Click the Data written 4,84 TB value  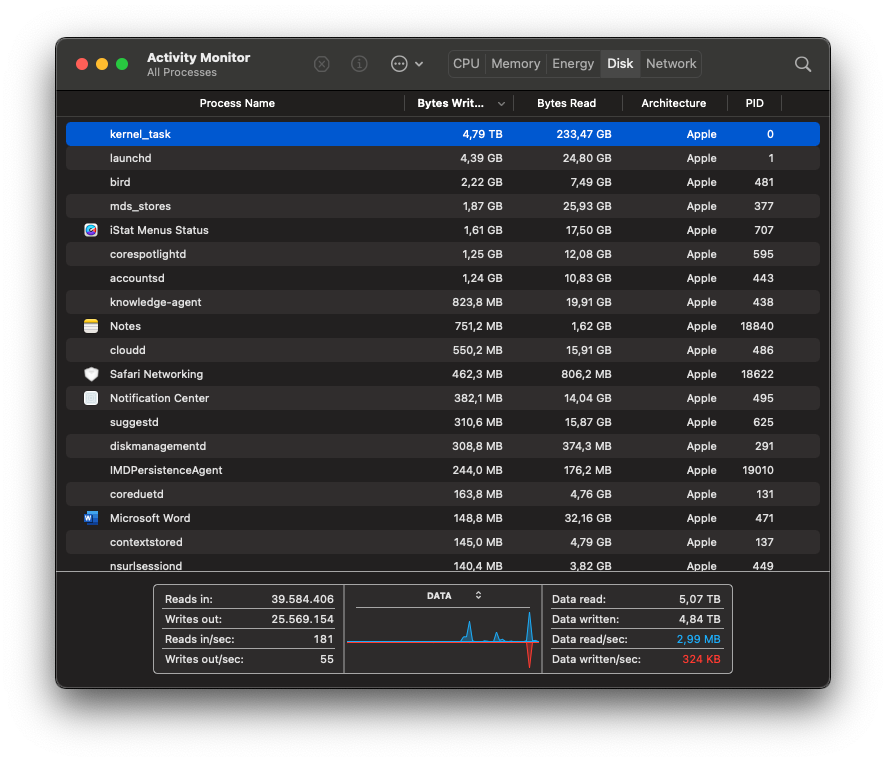pos(700,619)
